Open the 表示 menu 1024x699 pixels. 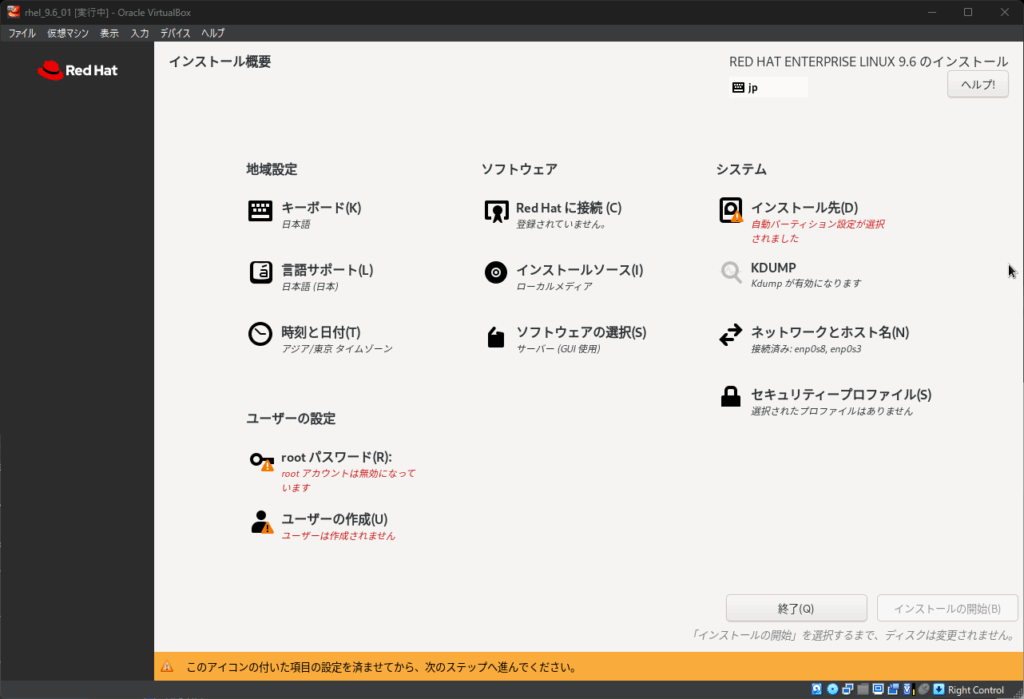coord(109,33)
